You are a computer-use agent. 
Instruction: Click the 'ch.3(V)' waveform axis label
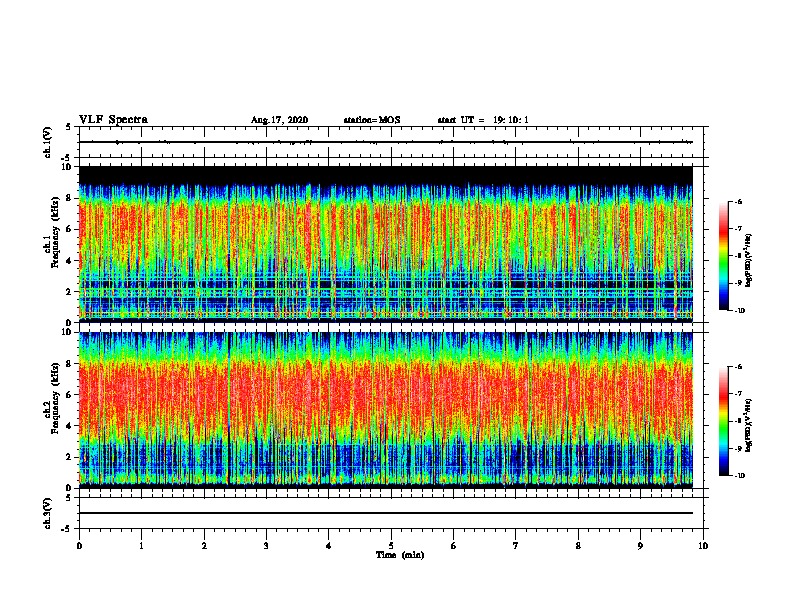(x=48, y=513)
